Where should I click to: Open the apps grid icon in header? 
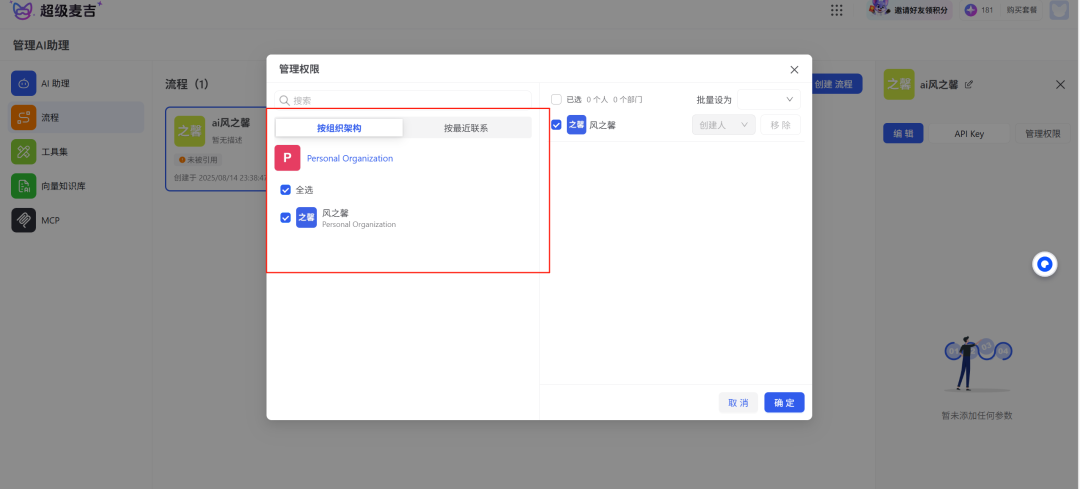836,10
